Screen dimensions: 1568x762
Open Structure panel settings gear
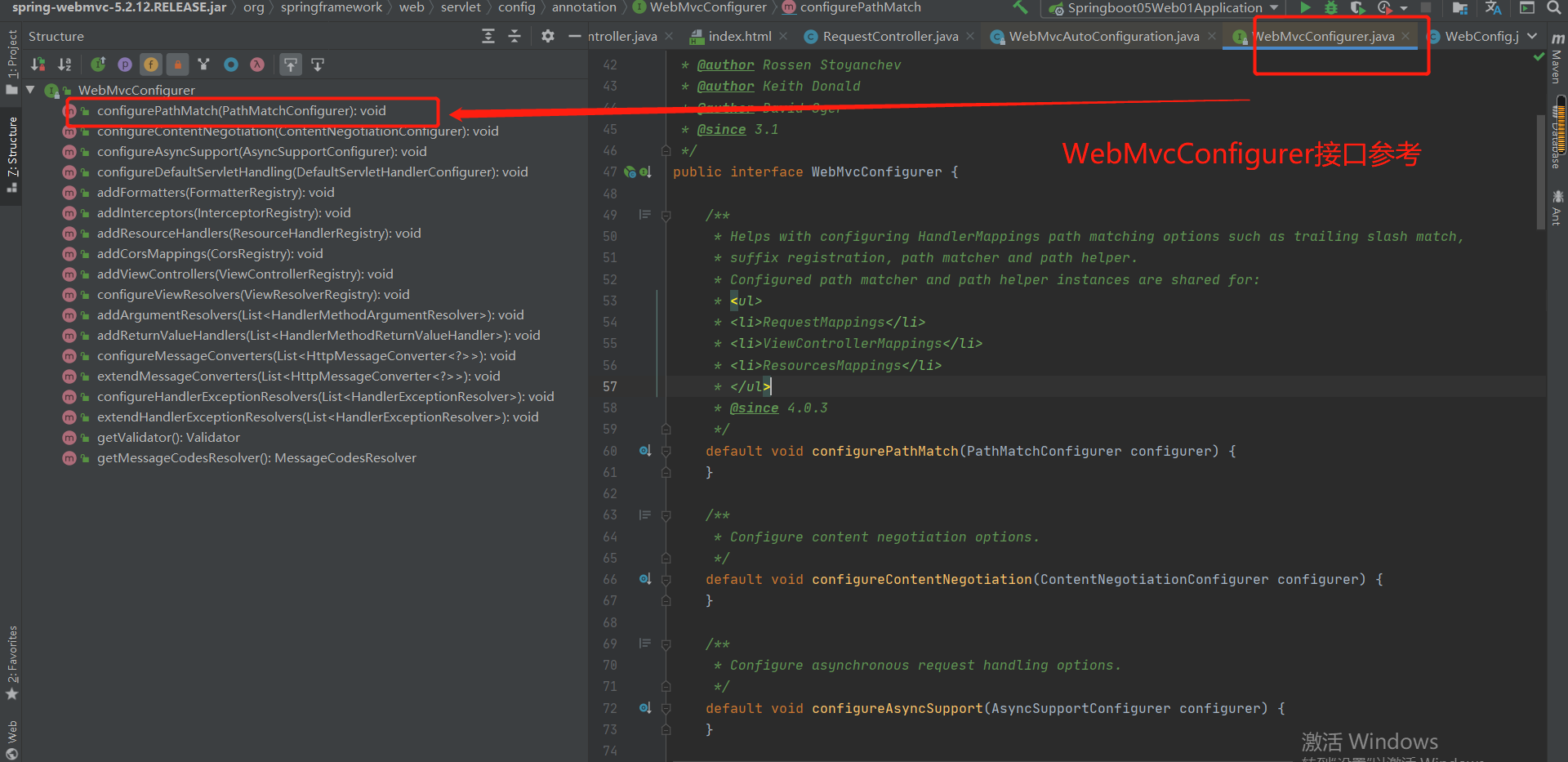pyautogui.click(x=548, y=36)
